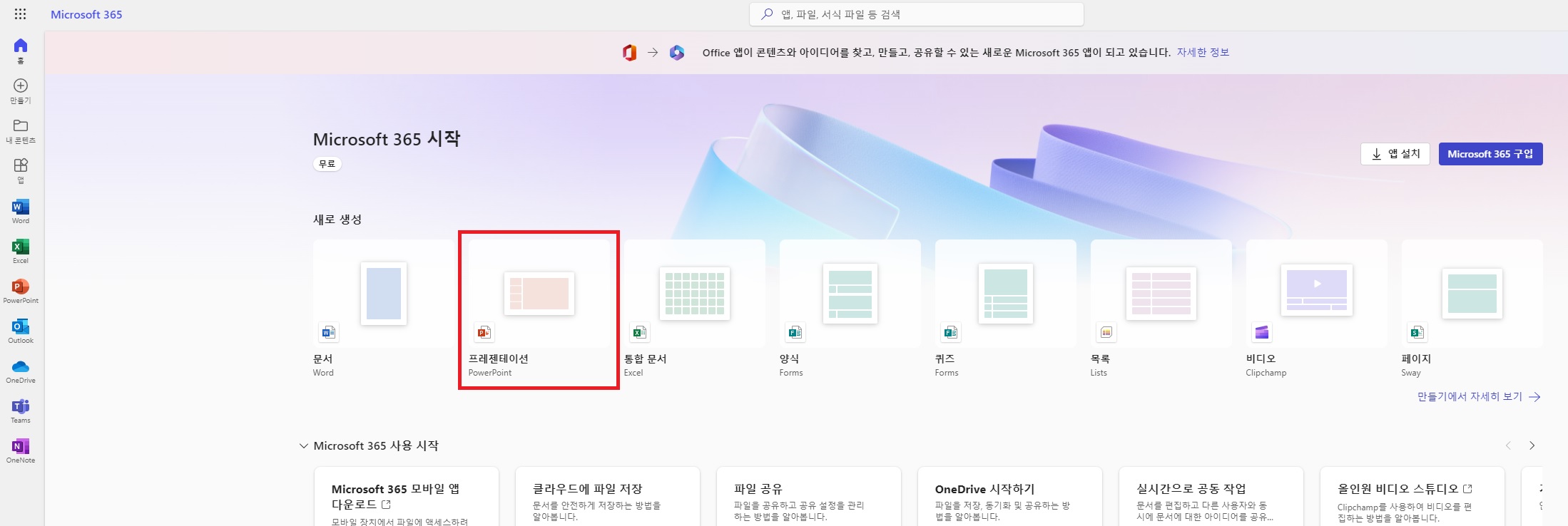Open 파일 공유 card

coord(809,497)
